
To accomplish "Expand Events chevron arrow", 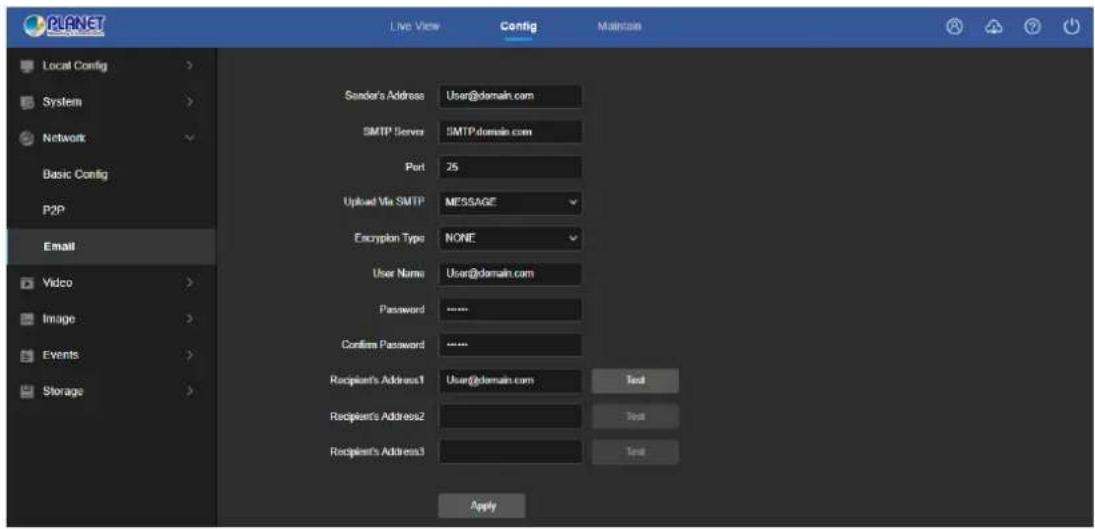I will tap(189, 355).
